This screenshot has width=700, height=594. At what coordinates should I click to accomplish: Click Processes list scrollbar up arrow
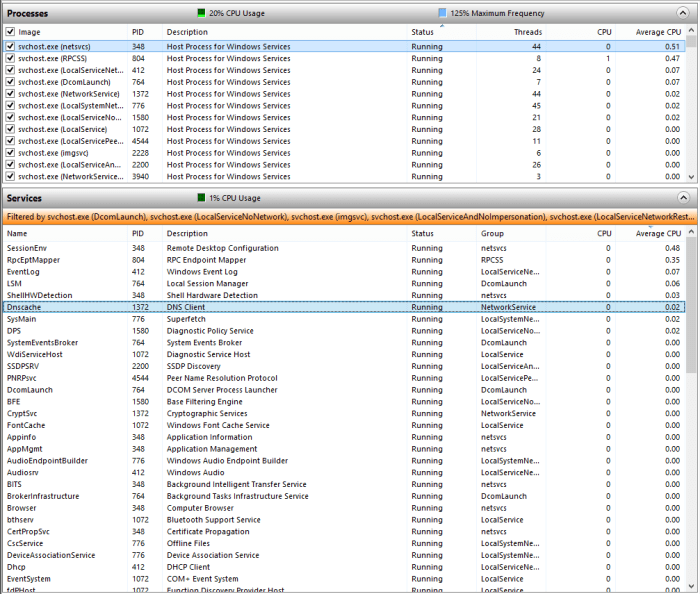click(691, 30)
